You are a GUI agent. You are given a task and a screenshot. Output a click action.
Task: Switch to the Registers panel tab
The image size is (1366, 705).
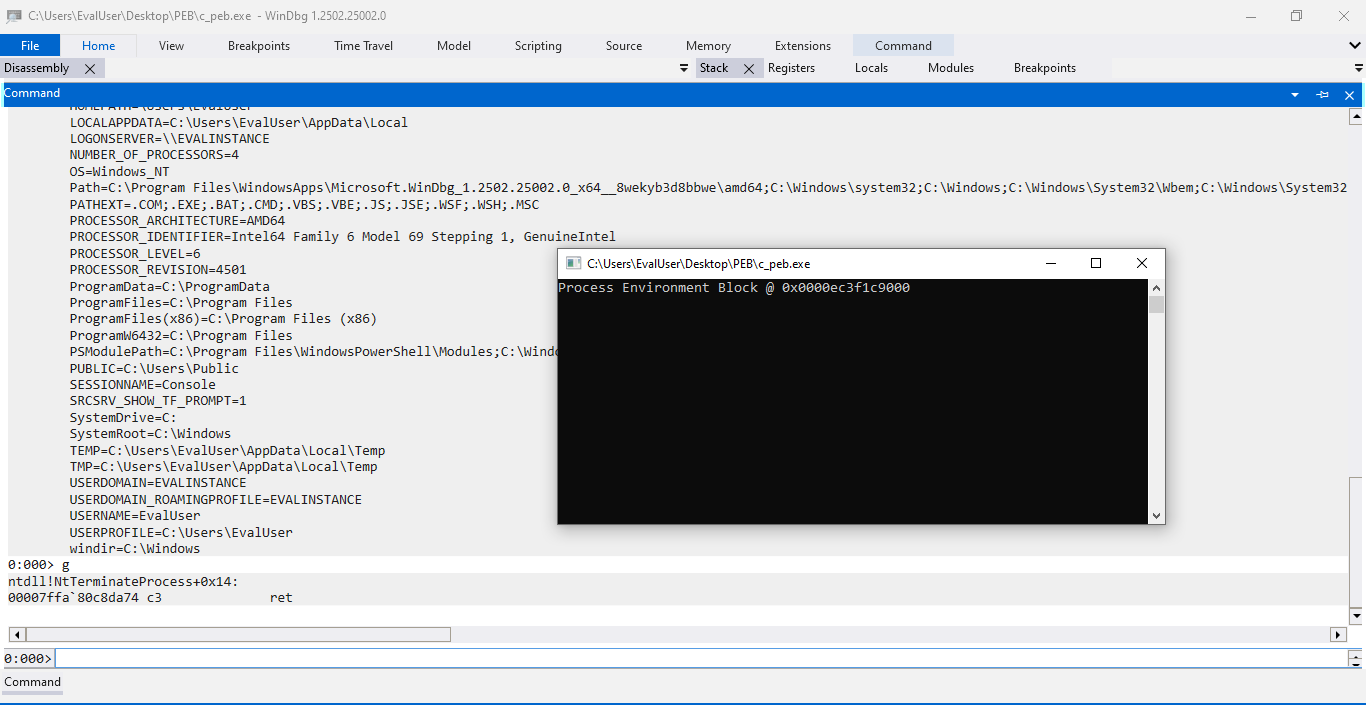[x=791, y=68]
